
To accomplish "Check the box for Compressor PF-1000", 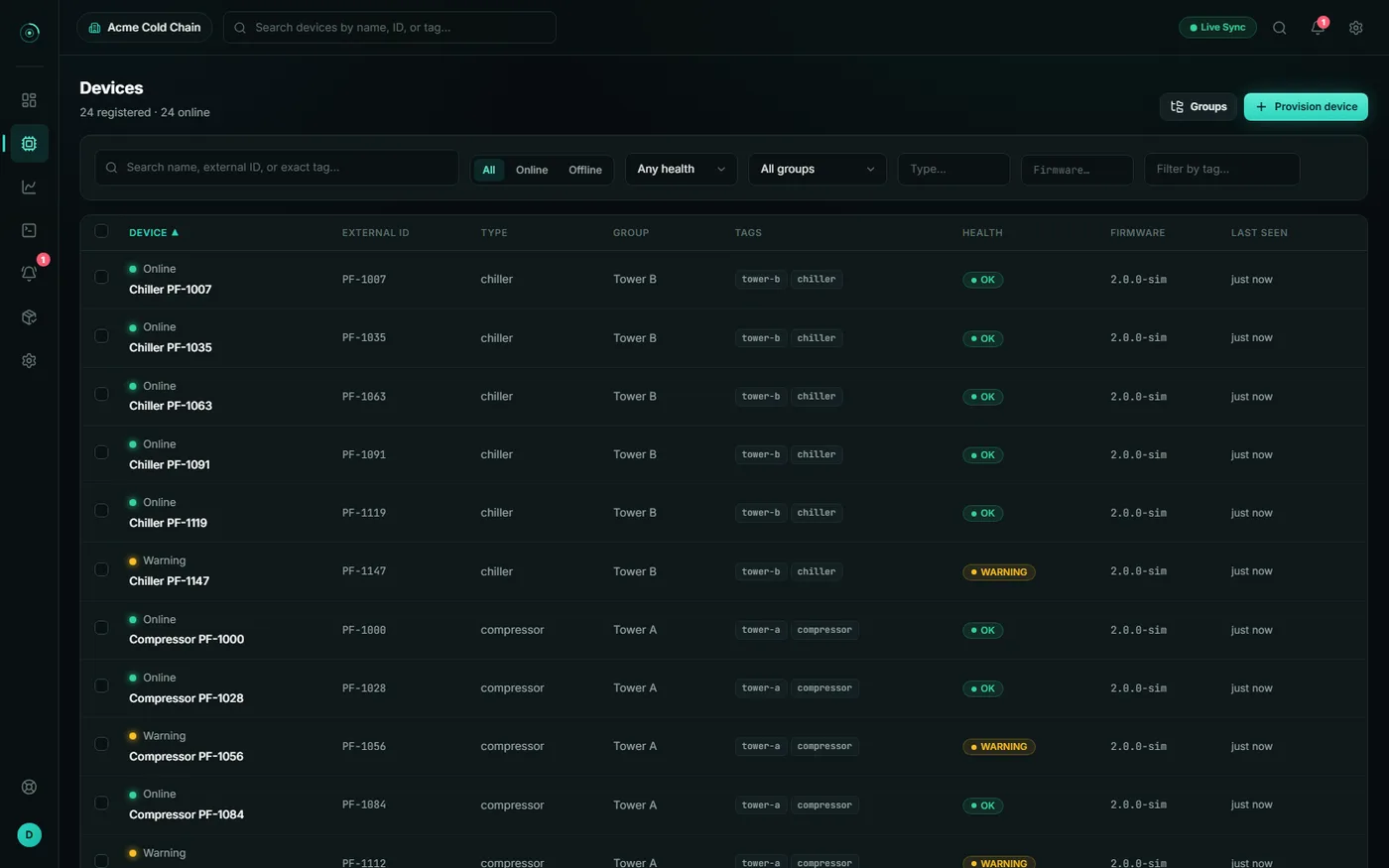I will pyautogui.click(x=101, y=627).
